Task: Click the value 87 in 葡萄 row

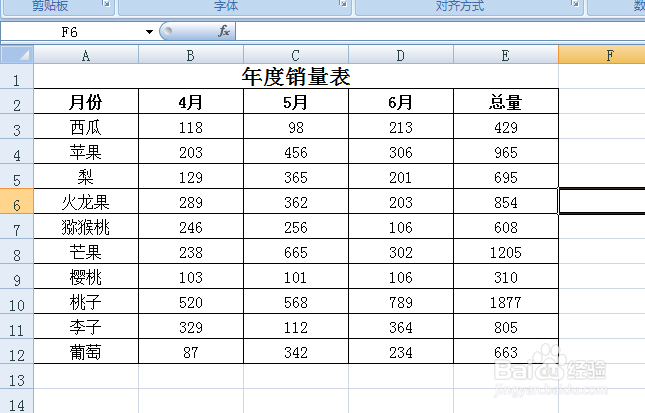Action: pos(191,352)
